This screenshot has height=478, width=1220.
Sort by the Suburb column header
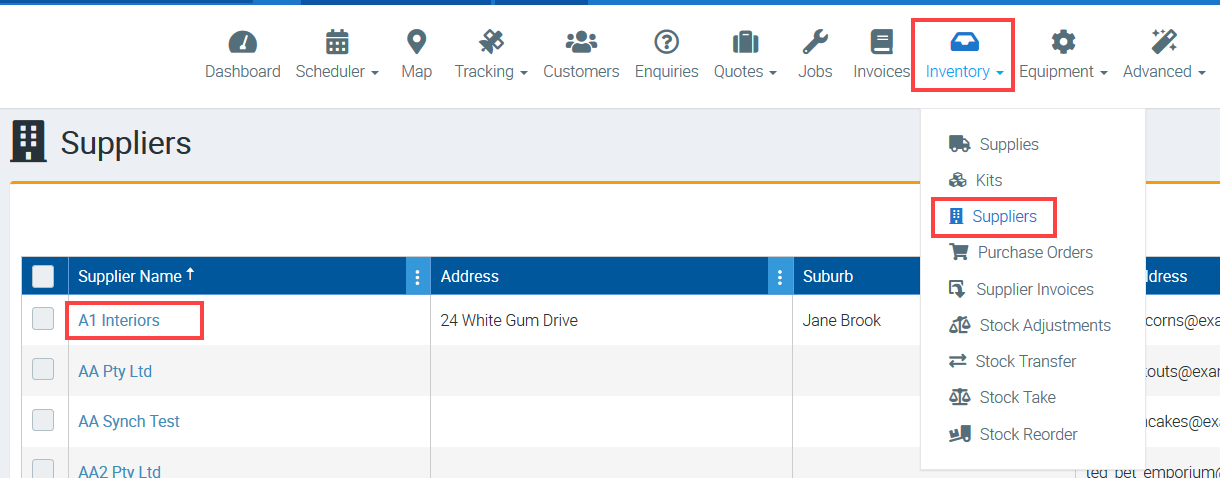coord(828,277)
